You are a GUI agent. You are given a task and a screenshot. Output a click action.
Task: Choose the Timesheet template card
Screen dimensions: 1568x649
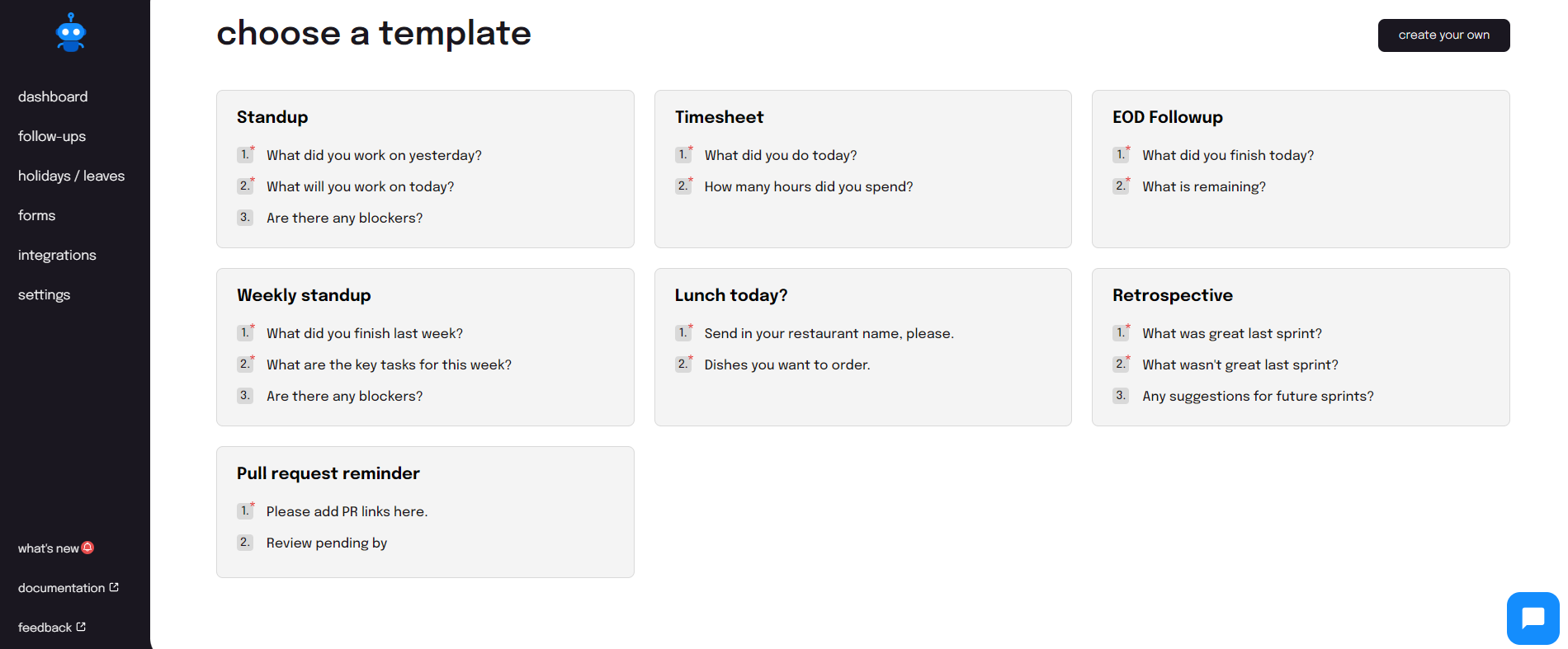(x=862, y=169)
